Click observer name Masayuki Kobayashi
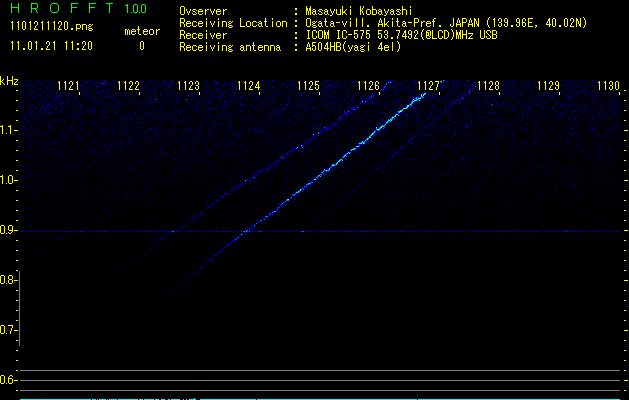 pos(359,11)
